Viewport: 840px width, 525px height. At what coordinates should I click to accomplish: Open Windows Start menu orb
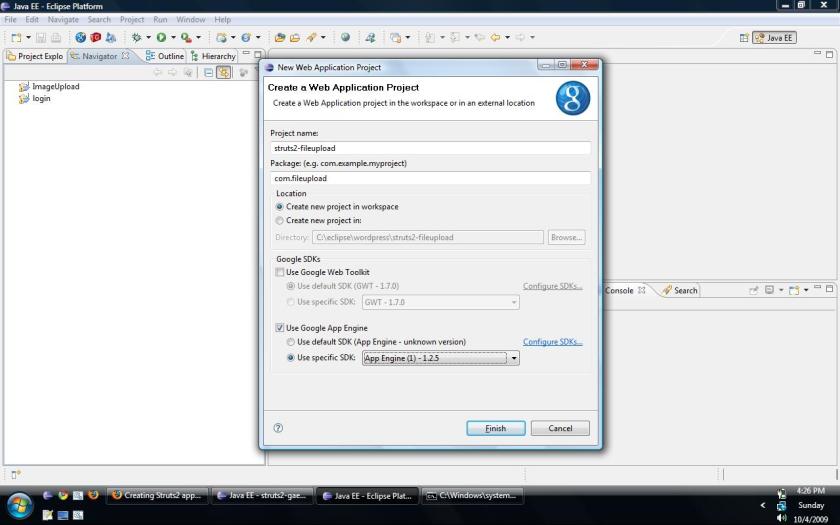pos(19,505)
